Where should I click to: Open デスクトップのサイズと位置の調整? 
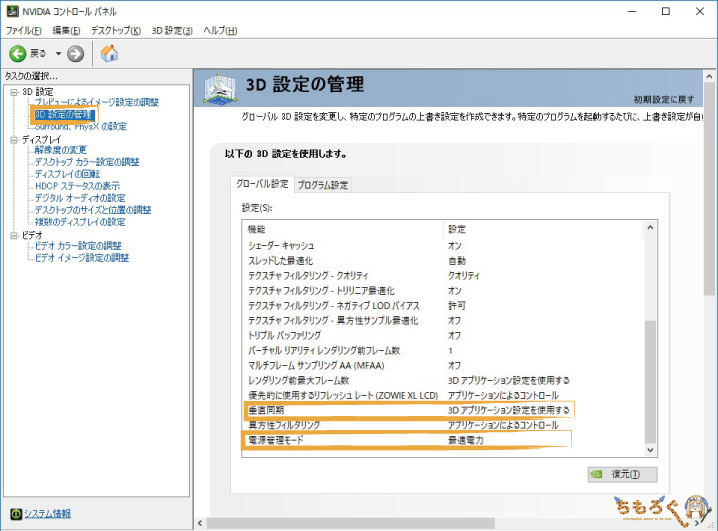(x=93, y=210)
